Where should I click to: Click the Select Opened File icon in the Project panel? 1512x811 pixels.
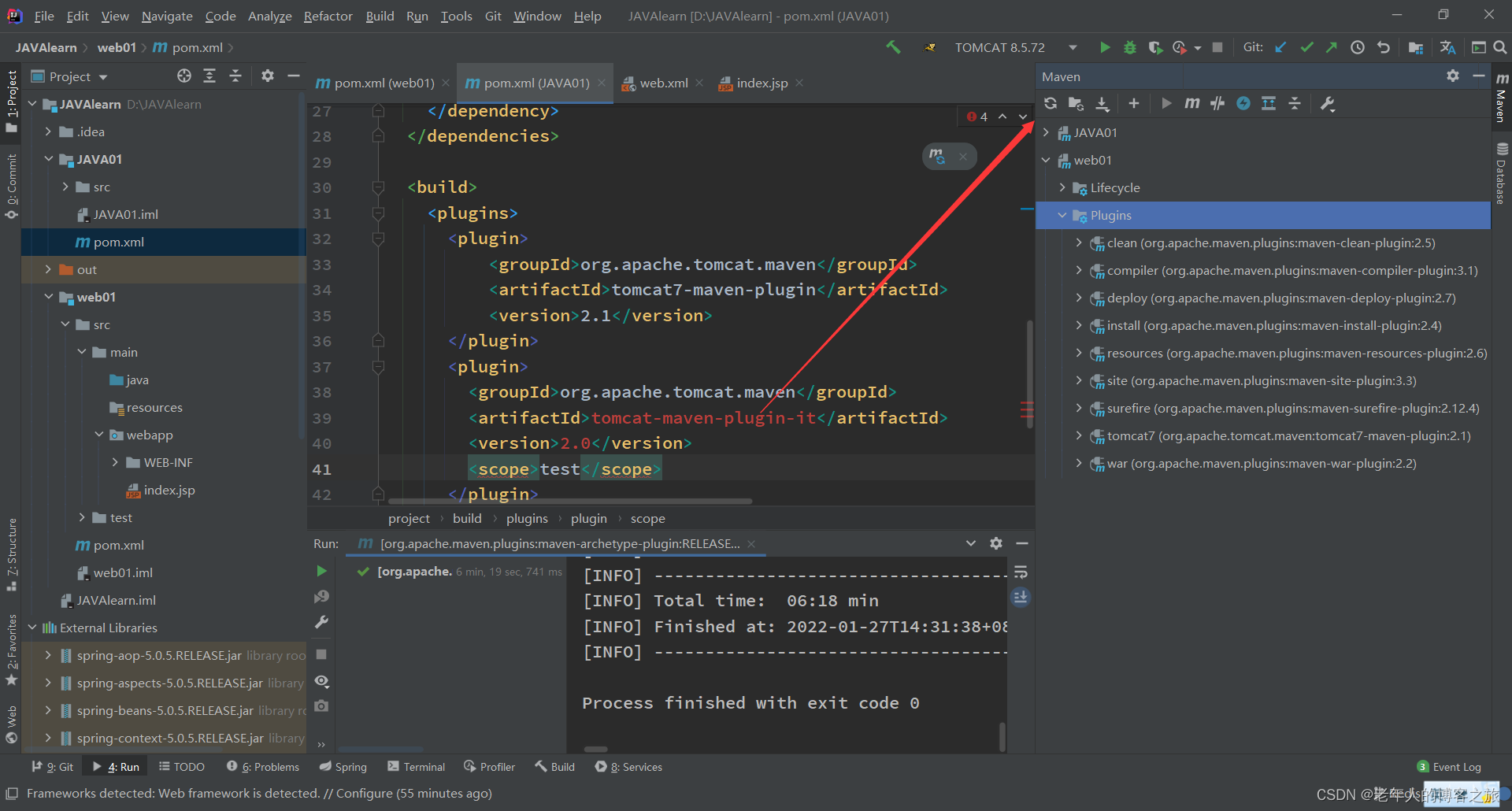pyautogui.click(x=184, y=76)
